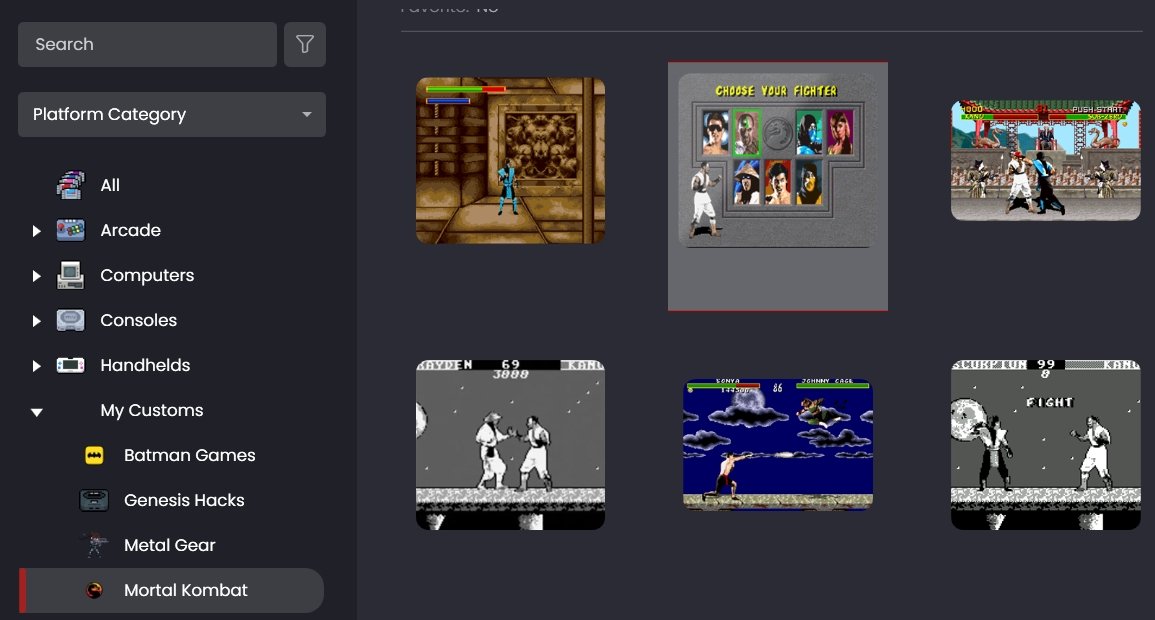Open the Scorpion vs Kano FIGHT screenshot
This screenshot has height=620, width=1155.
point(1046,445)
